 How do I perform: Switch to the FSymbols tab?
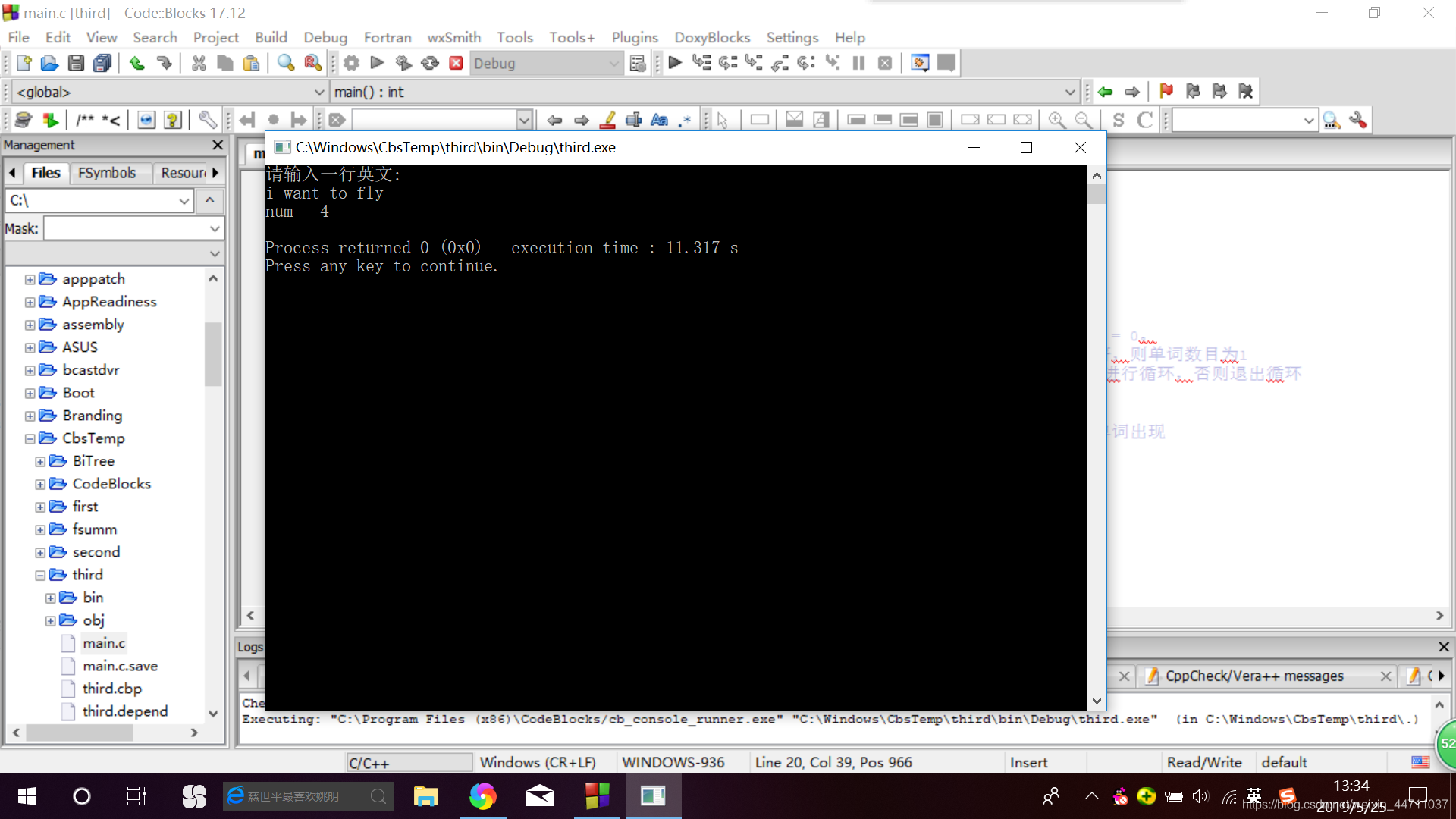[107, 173]
